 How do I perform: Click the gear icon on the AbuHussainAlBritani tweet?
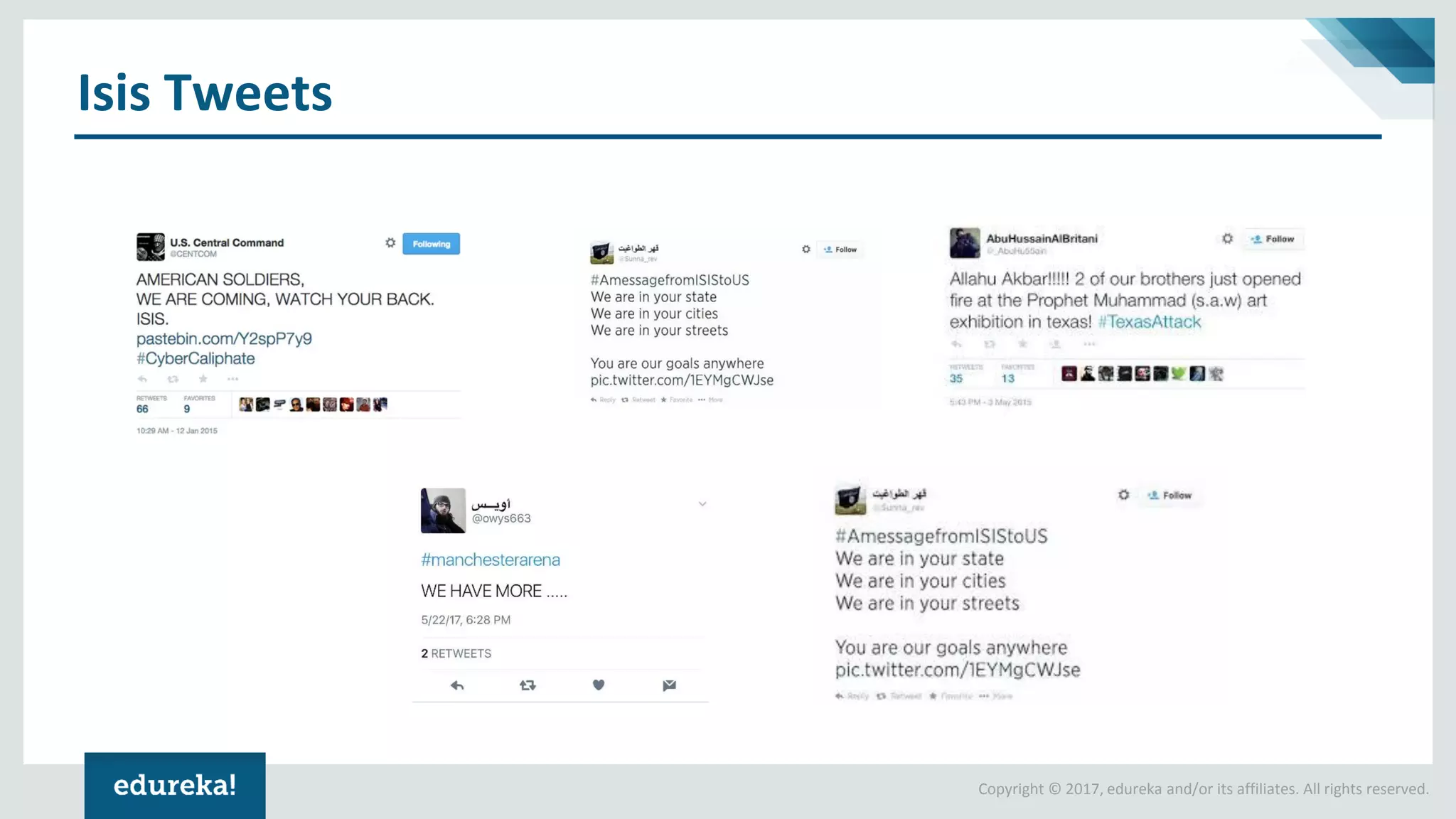[1227, 239]
